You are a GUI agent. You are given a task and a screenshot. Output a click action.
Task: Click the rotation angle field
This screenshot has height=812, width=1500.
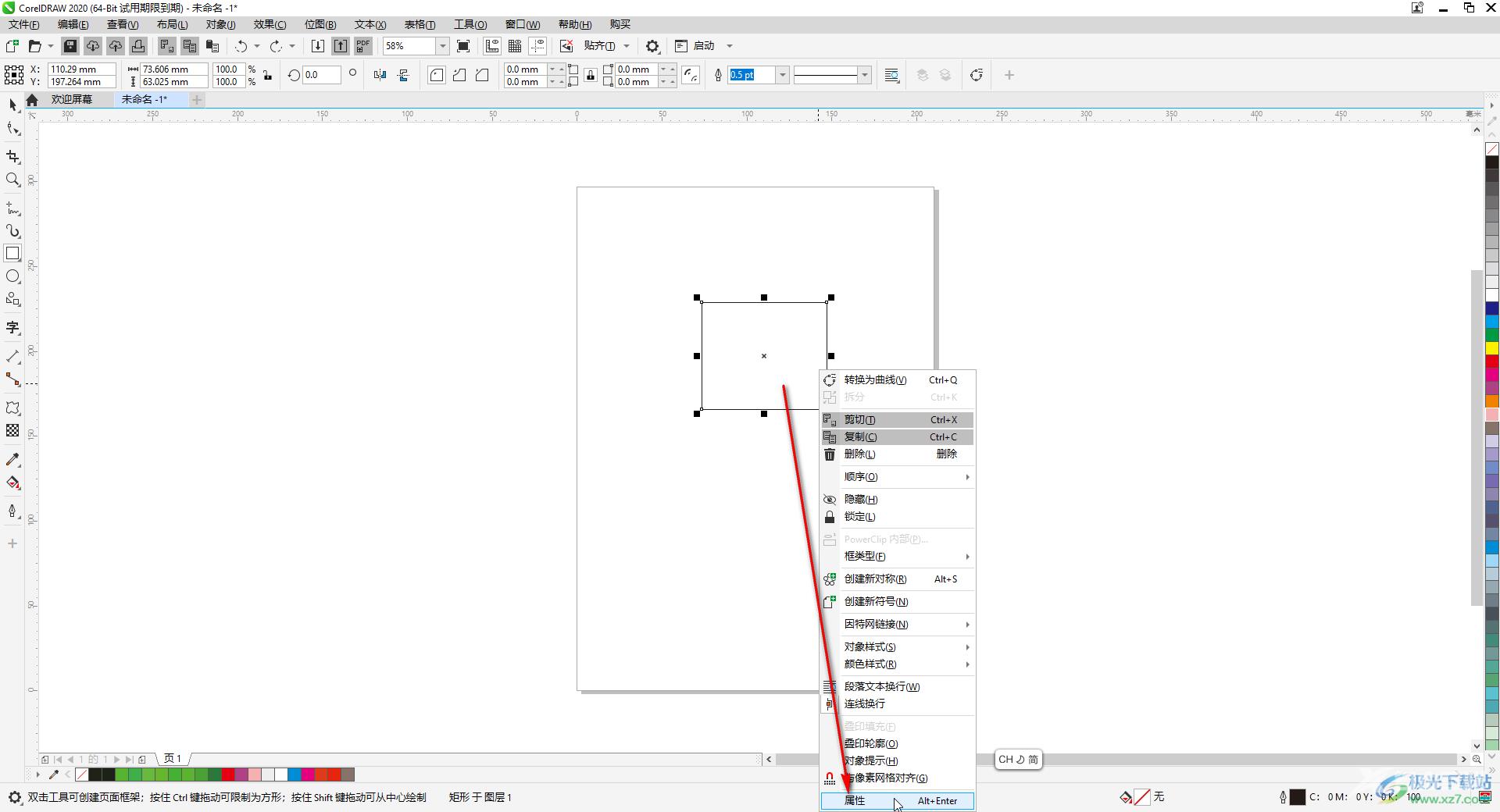click(321, 75)
